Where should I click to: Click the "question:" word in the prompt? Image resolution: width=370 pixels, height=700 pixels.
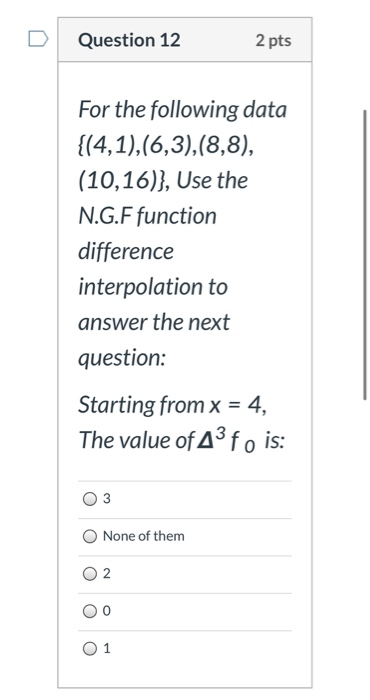[122, 358]
